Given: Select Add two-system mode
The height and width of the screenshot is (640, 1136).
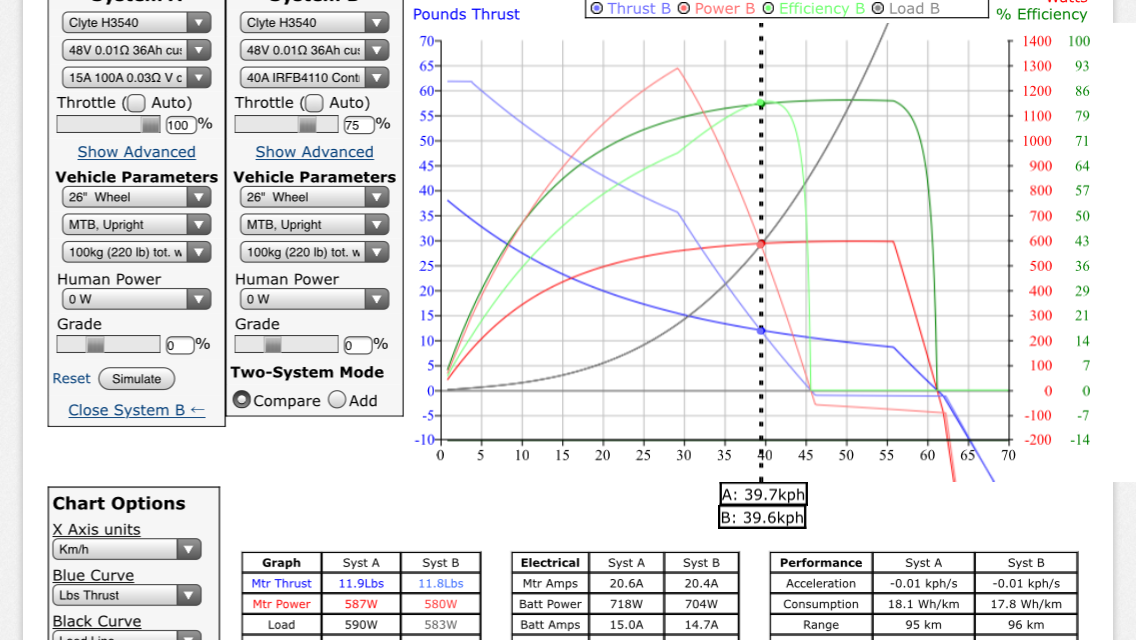Looking at the screenshot, I should (338, 400).
